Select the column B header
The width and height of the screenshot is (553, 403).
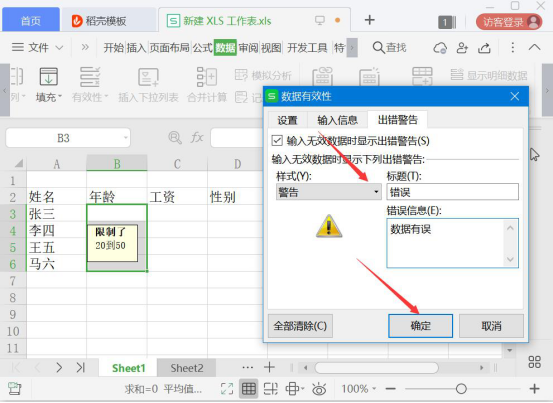click(x=117, y=164)
